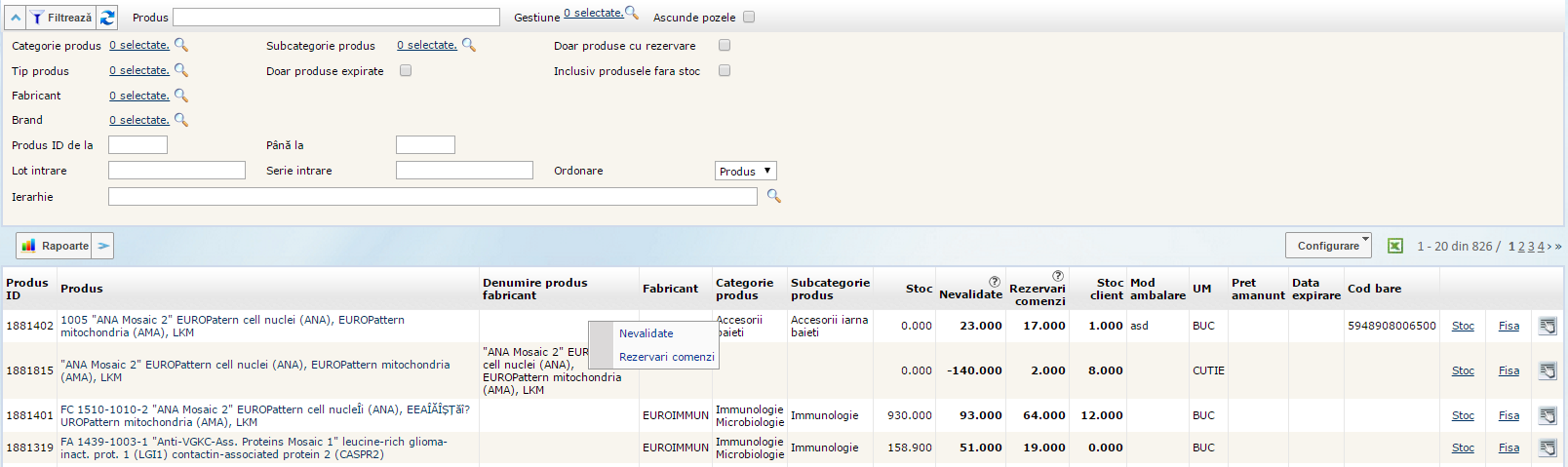Tick the Doar produse expirate checkbox
The width and height of the screenshot is (1568, 467).
(406, 70)
